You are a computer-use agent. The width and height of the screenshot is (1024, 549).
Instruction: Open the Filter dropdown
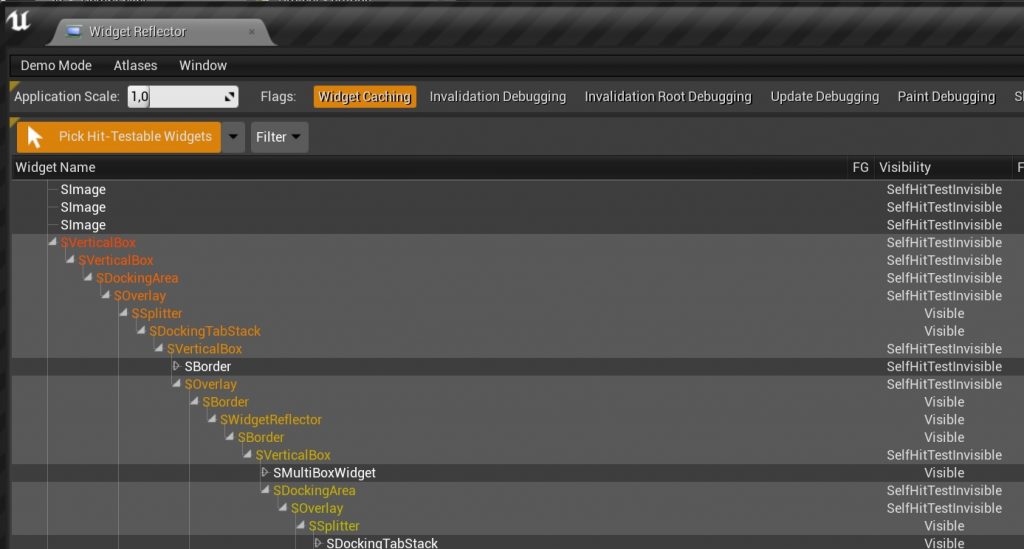point(280,137)
